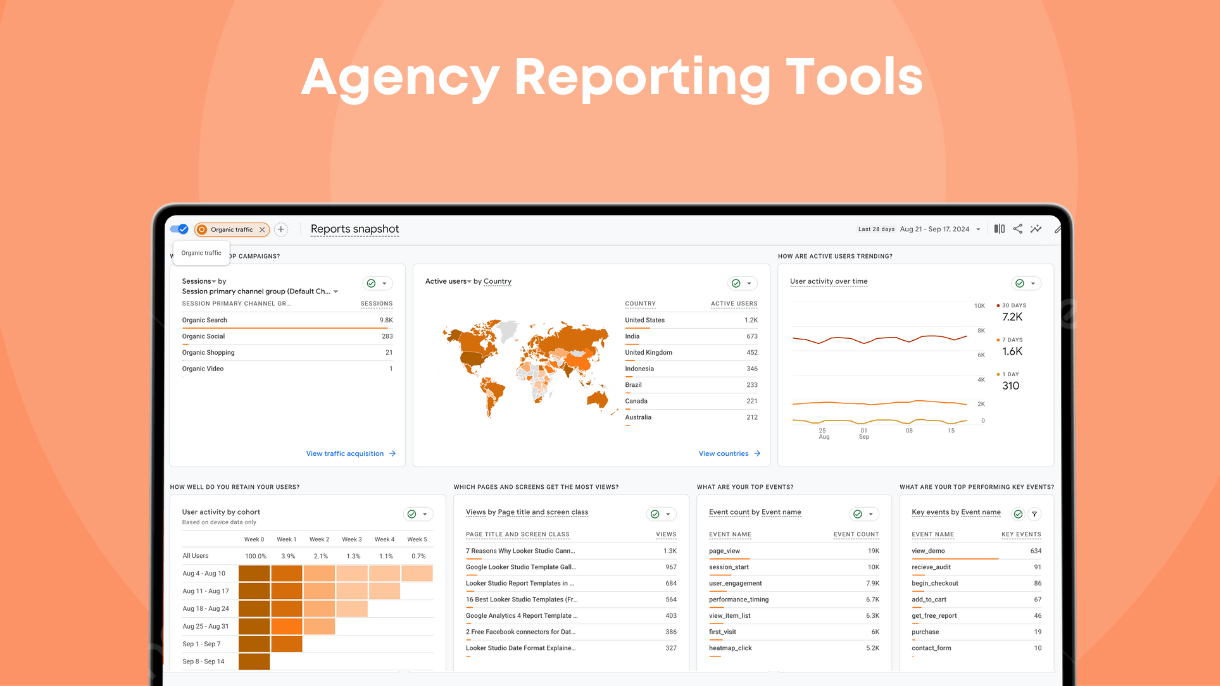The width and height of the screenshot is (1220, 686).
Task: Select get_free_report key event row
Action: tap(976, 616)
